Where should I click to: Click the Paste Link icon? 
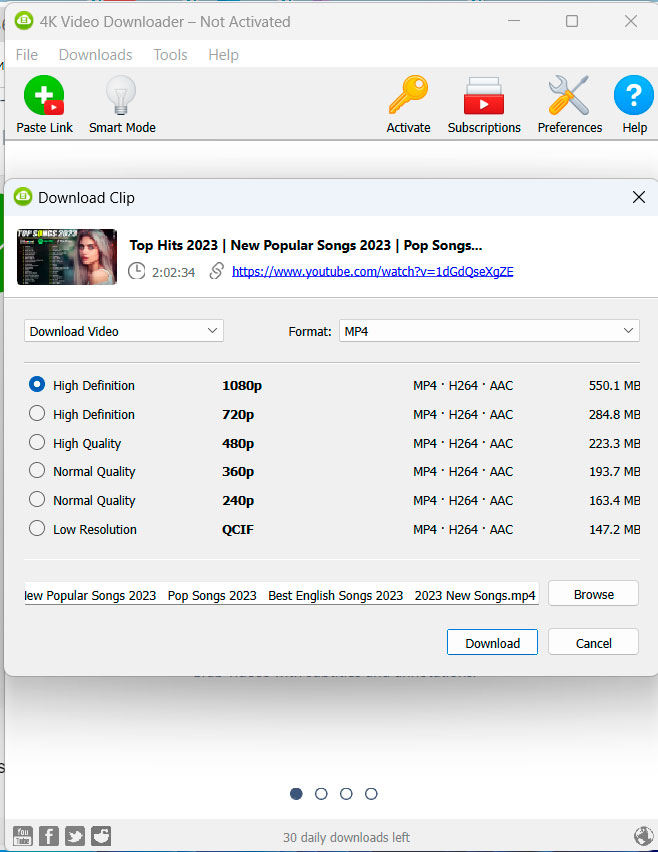point(43,96)
